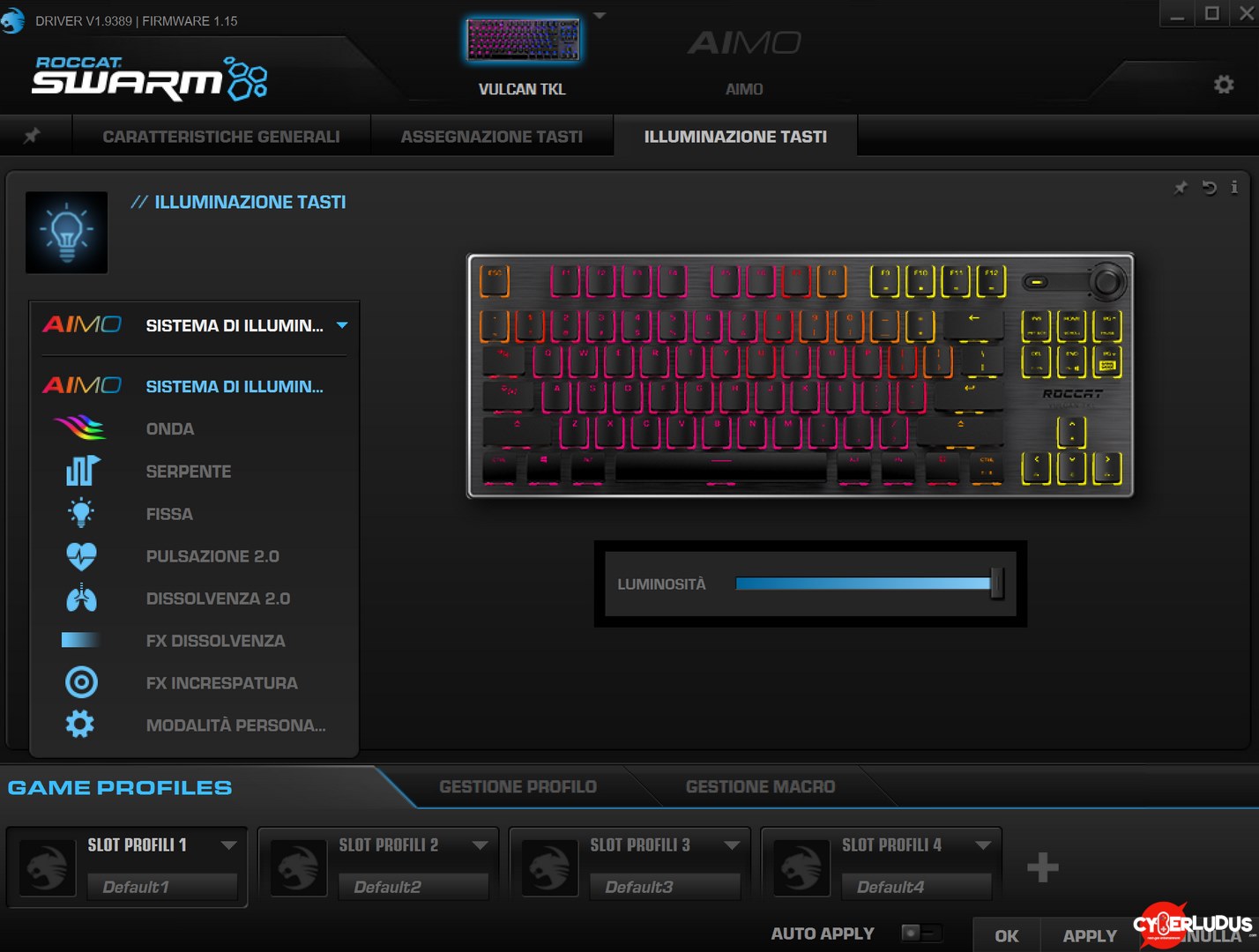Click the ONDA wave effect icon
Screen dimensions: 1259x952
point(80,428)
